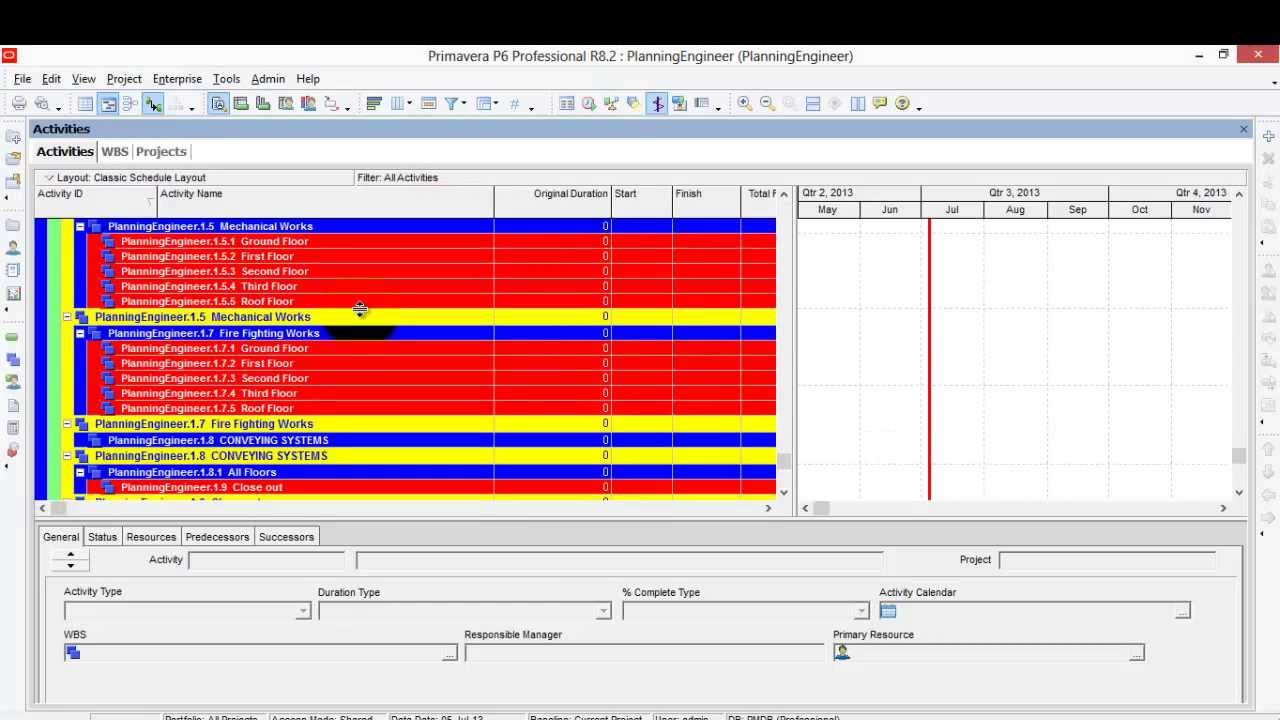
Task: Click the Primary Resource person icon
Action: click(x=841, y=653)
